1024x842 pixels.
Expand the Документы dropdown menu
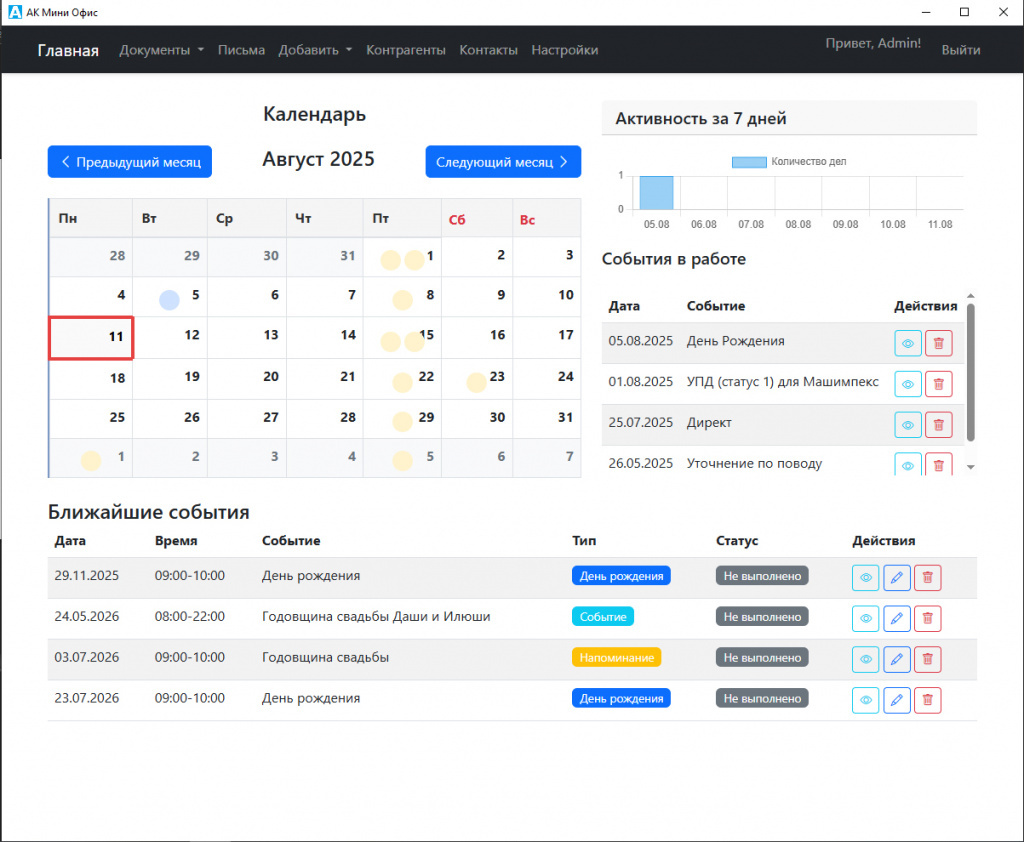pyautogui.click(x=161, y=50)
